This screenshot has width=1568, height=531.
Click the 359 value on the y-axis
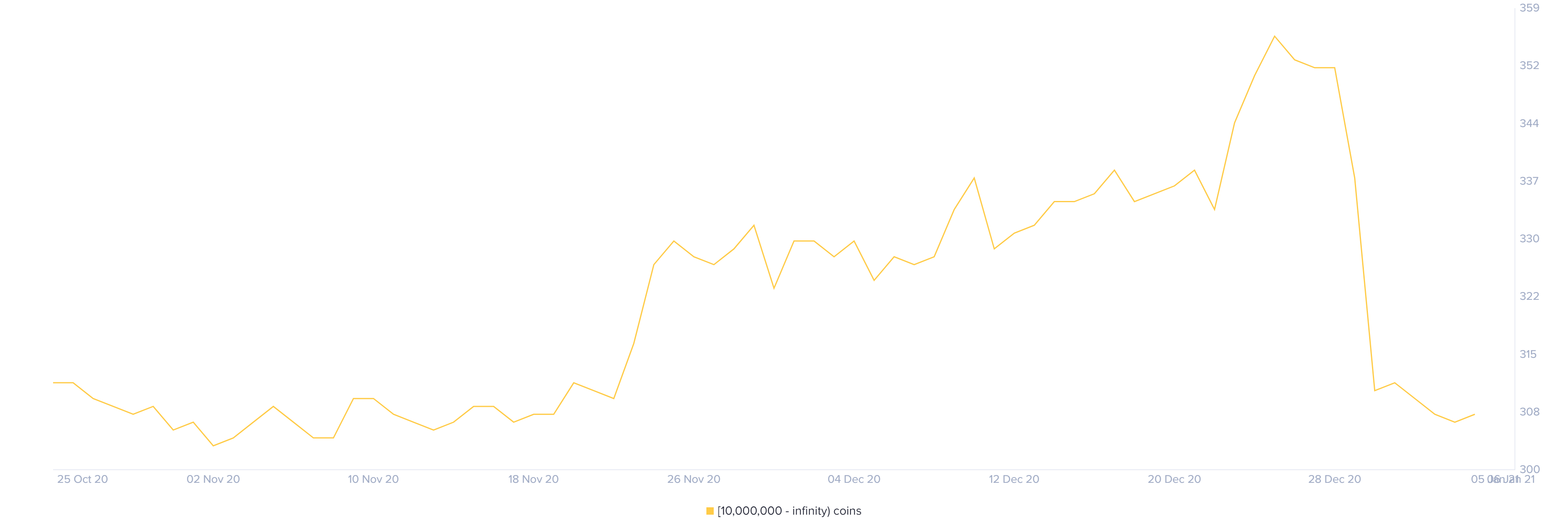pyautogui.click(x=1530, y=8)
